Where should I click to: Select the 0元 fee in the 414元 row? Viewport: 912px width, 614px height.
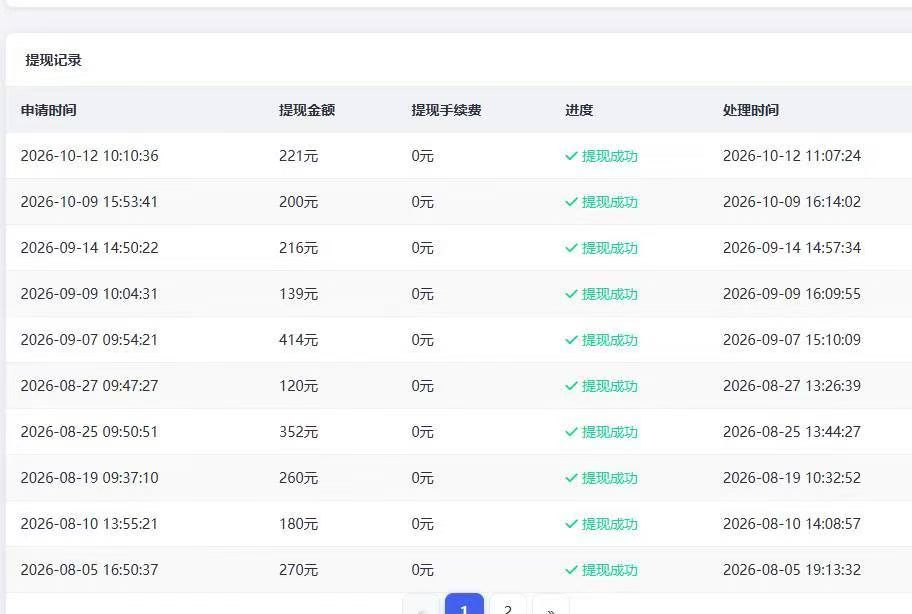[422, 340]
